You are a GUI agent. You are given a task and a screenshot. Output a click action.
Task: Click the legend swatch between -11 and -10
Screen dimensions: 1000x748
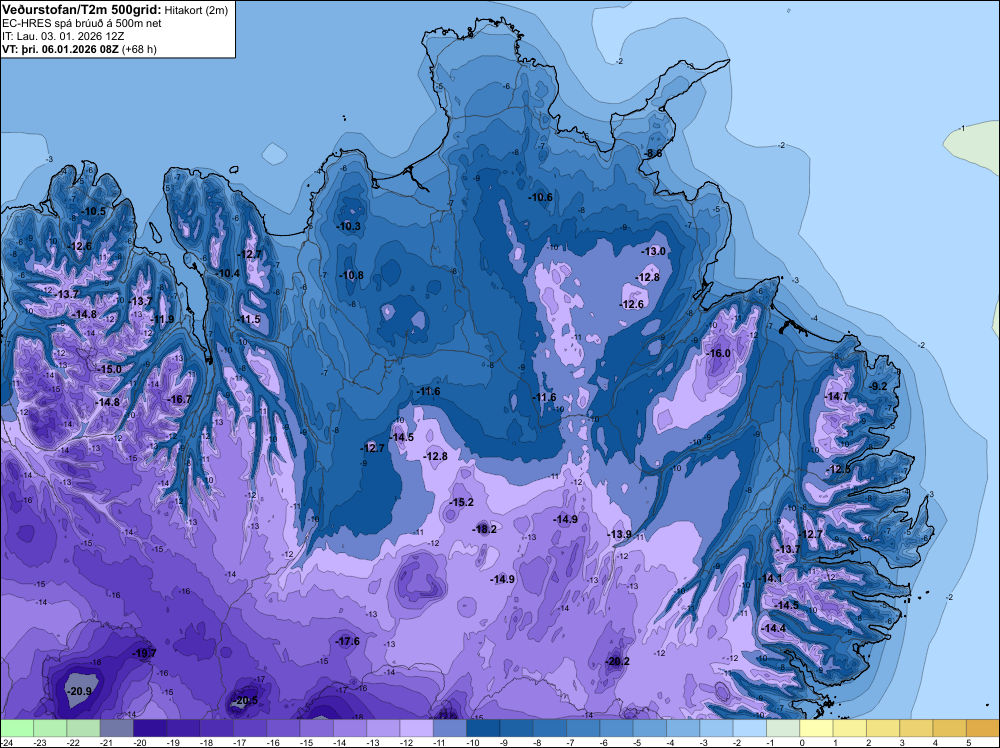(450, 728)
